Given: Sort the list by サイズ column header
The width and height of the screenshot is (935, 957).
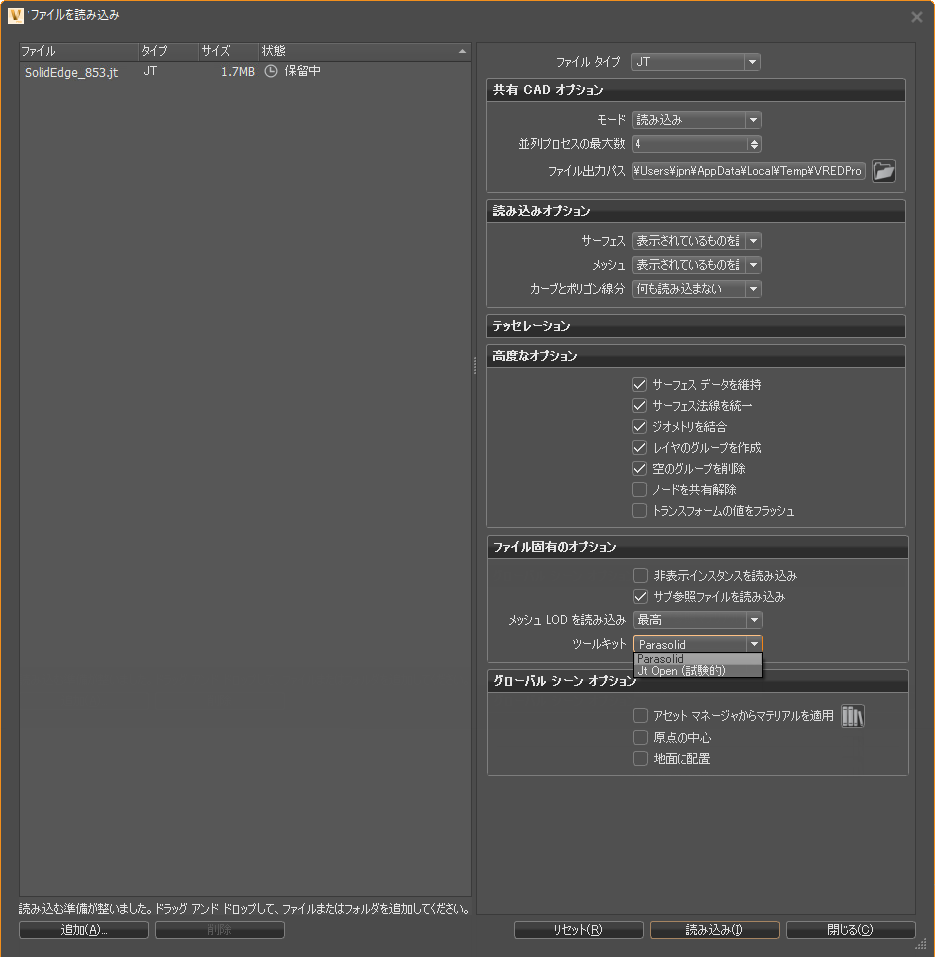Looking at the screenshot, I should tap(228, 51).
